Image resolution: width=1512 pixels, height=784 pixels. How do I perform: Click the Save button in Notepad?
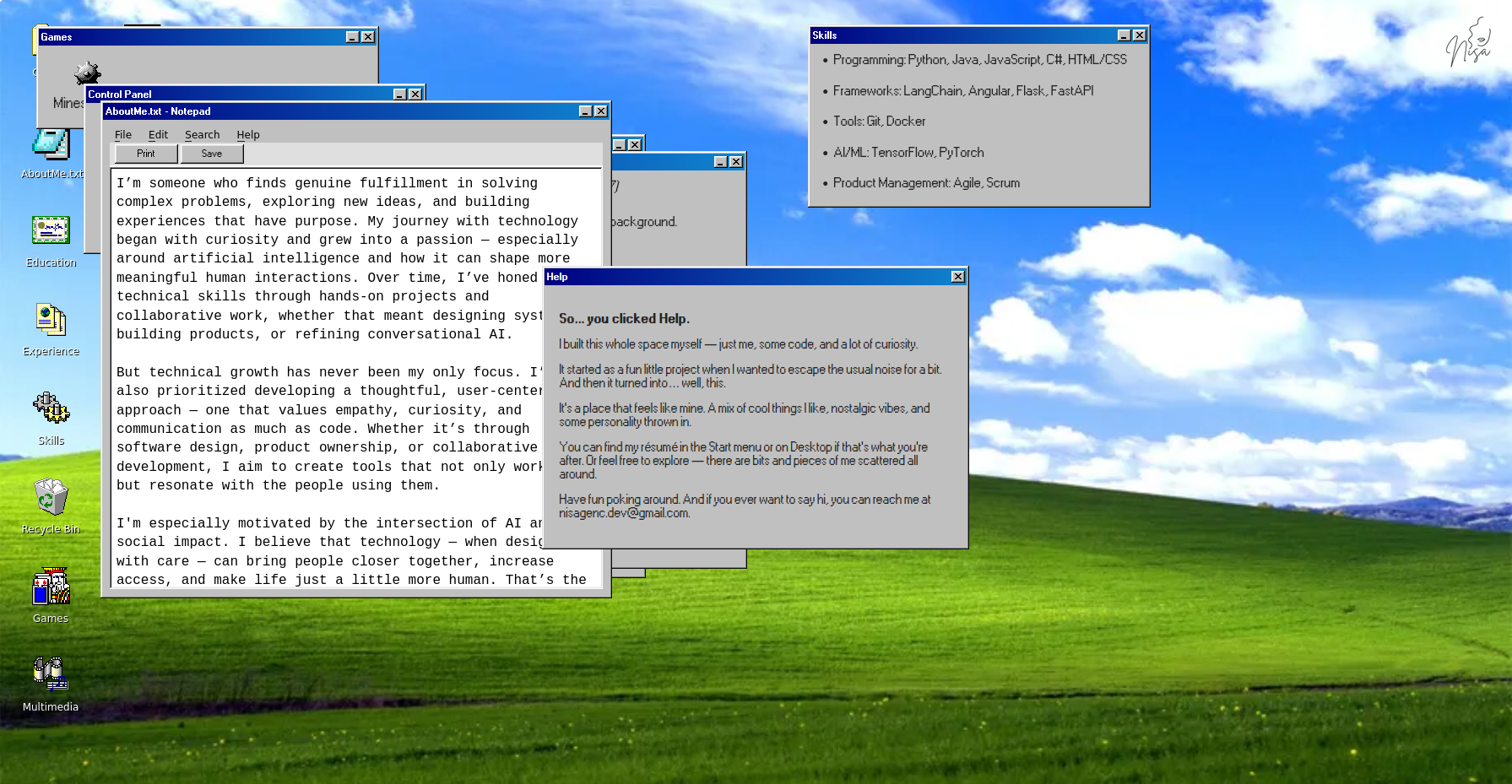[212, 154]
